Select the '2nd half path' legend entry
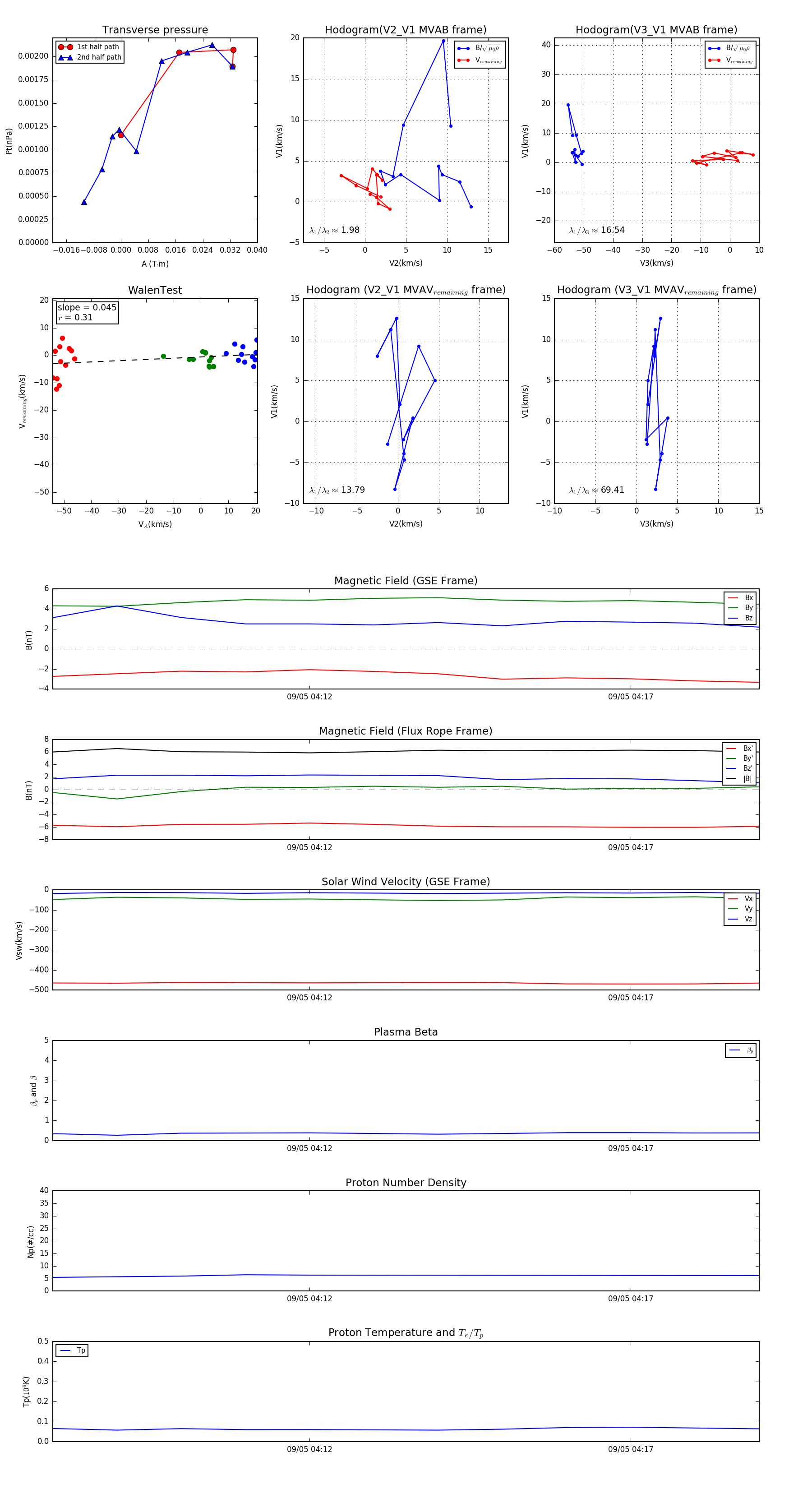 90,57
